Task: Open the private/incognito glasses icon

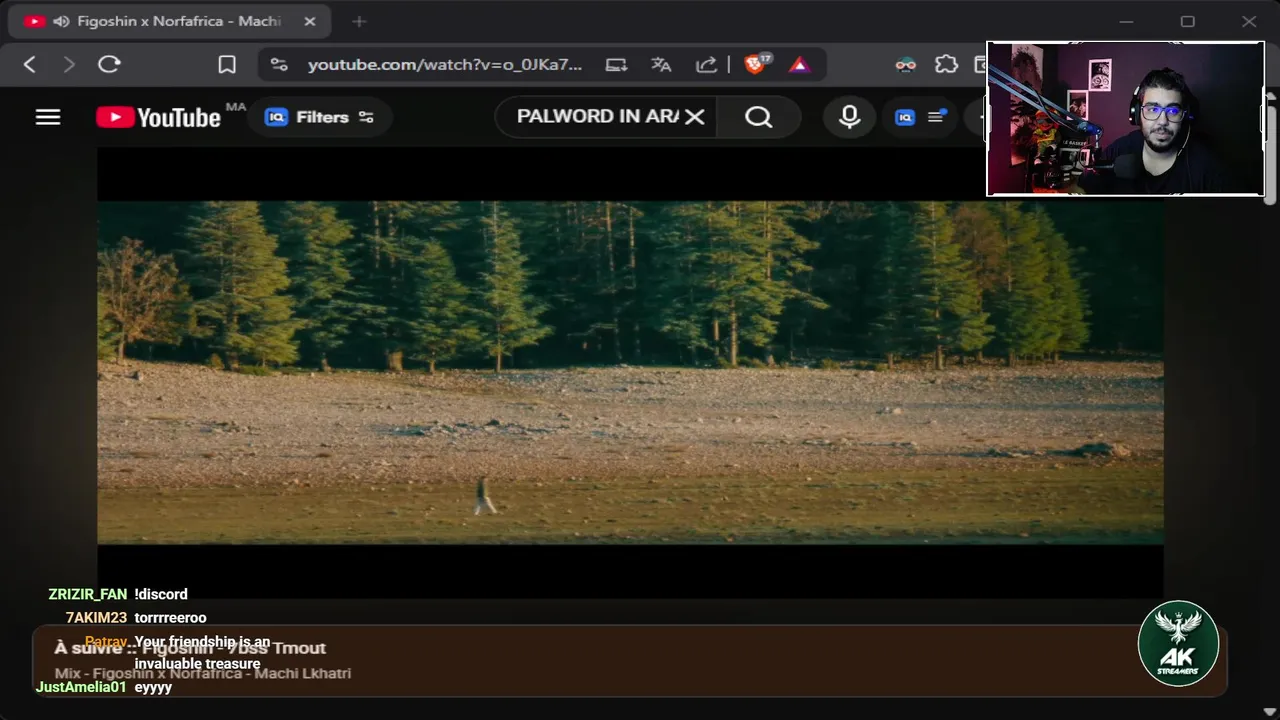Action: [906, 65]
